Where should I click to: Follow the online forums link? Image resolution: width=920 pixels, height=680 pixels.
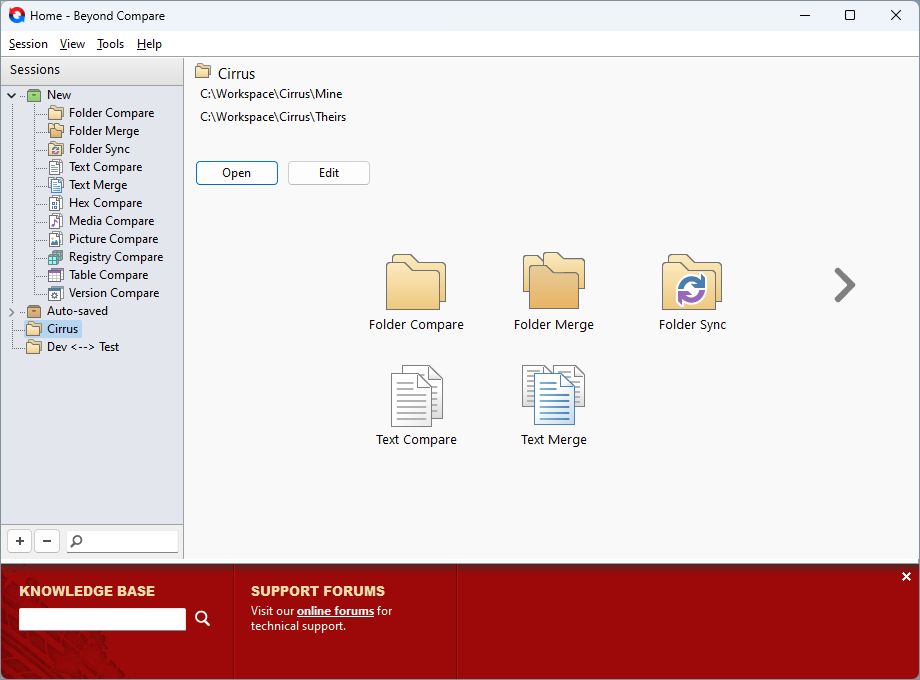[x=335, y=611]
